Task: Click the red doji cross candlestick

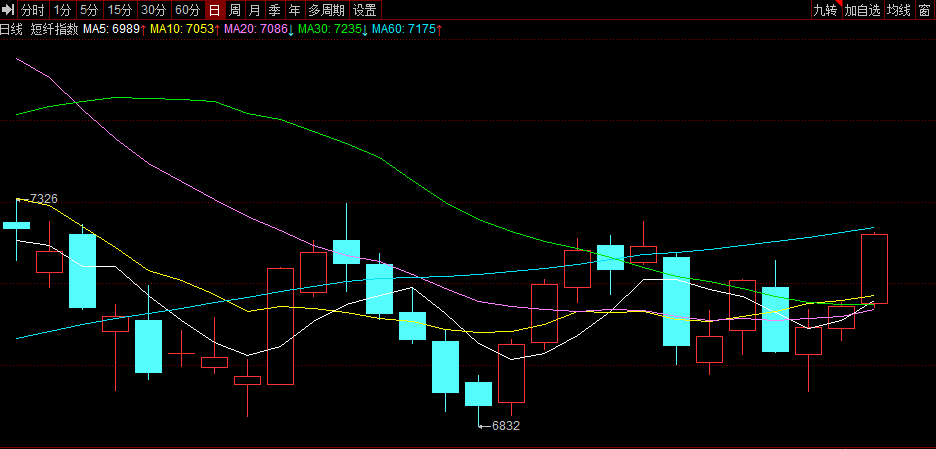Action: pyautogui.click(x=181, y=353)
